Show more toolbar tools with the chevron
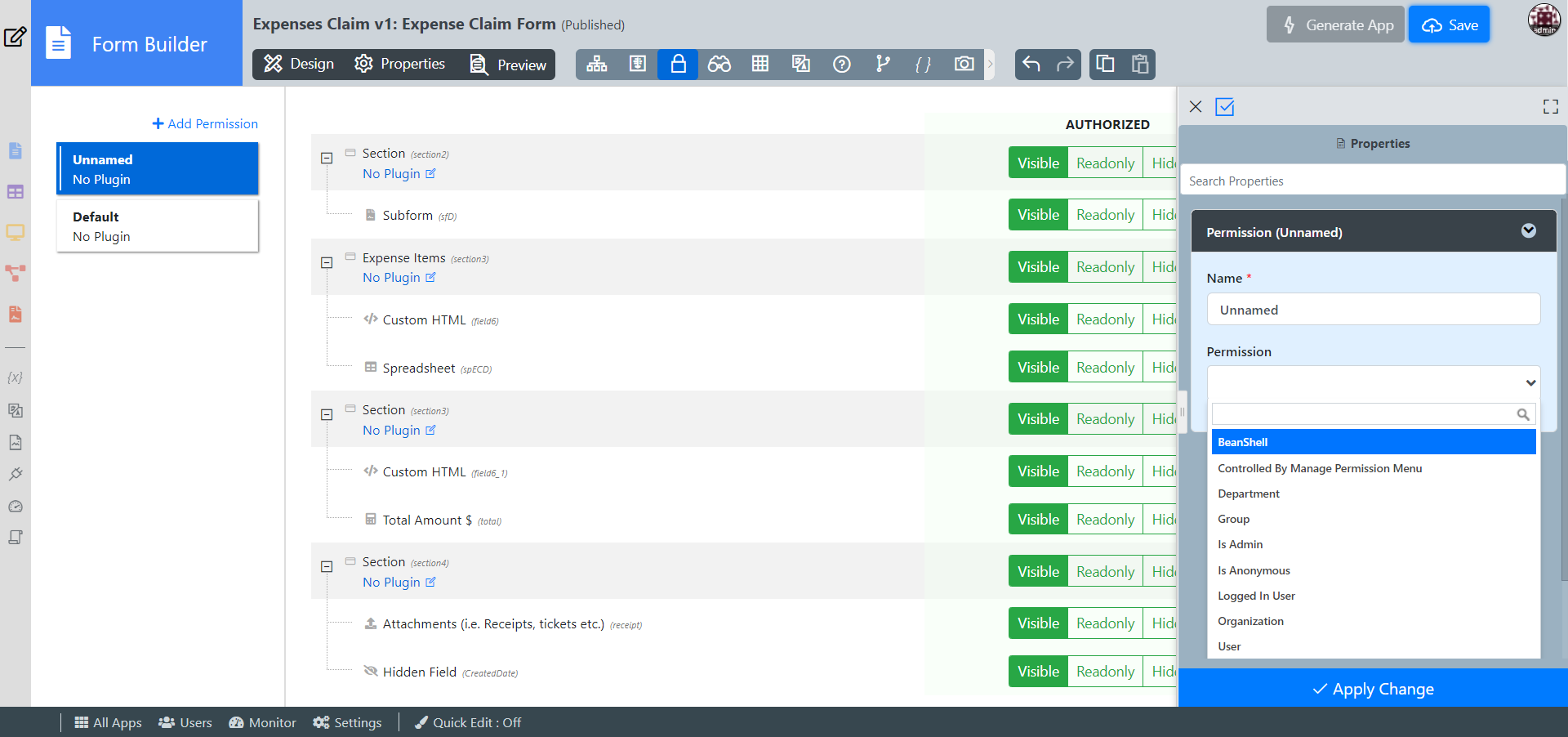1568x737 pixels. point(990,64)
